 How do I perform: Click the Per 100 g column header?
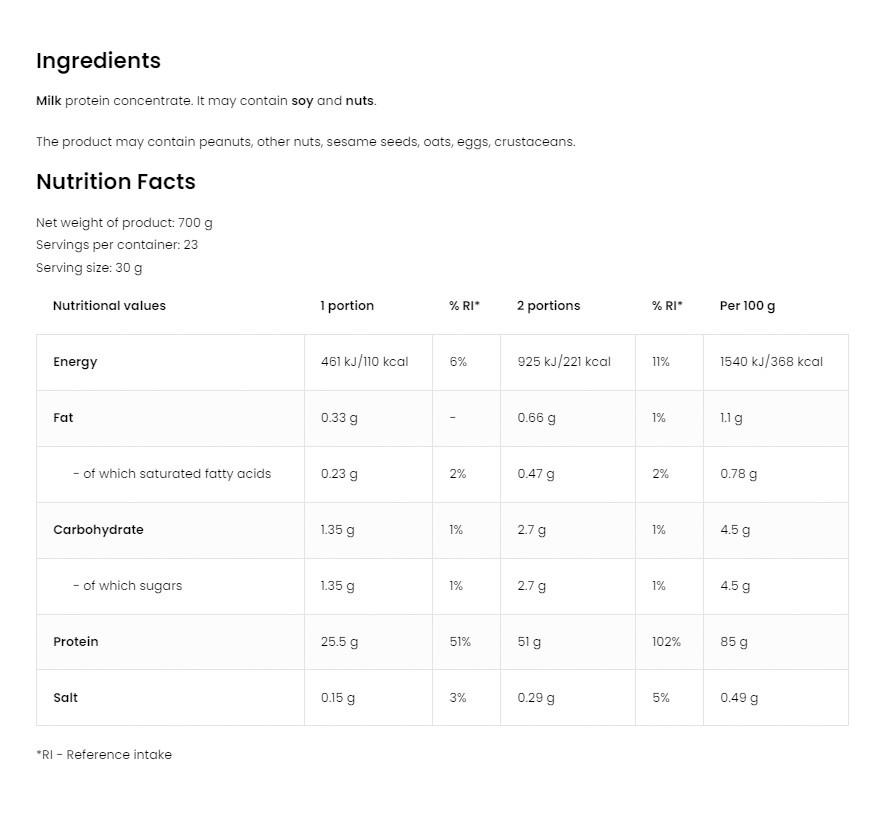tap(747, 306)
